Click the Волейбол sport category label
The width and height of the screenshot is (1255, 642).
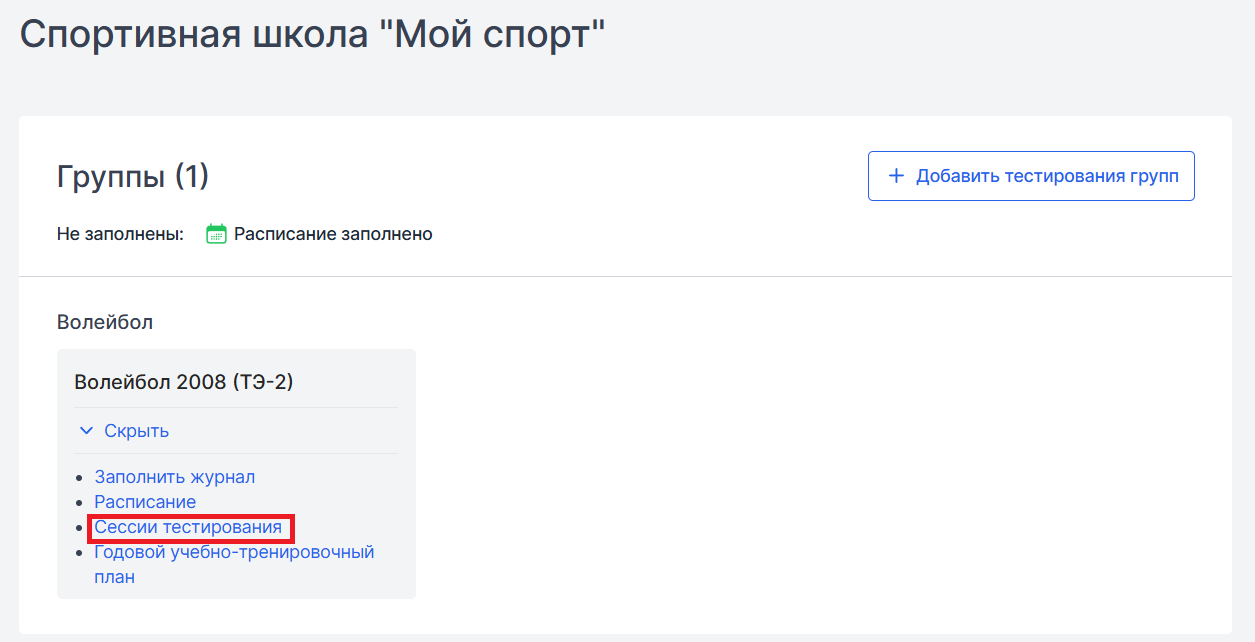tap(105, 322)
